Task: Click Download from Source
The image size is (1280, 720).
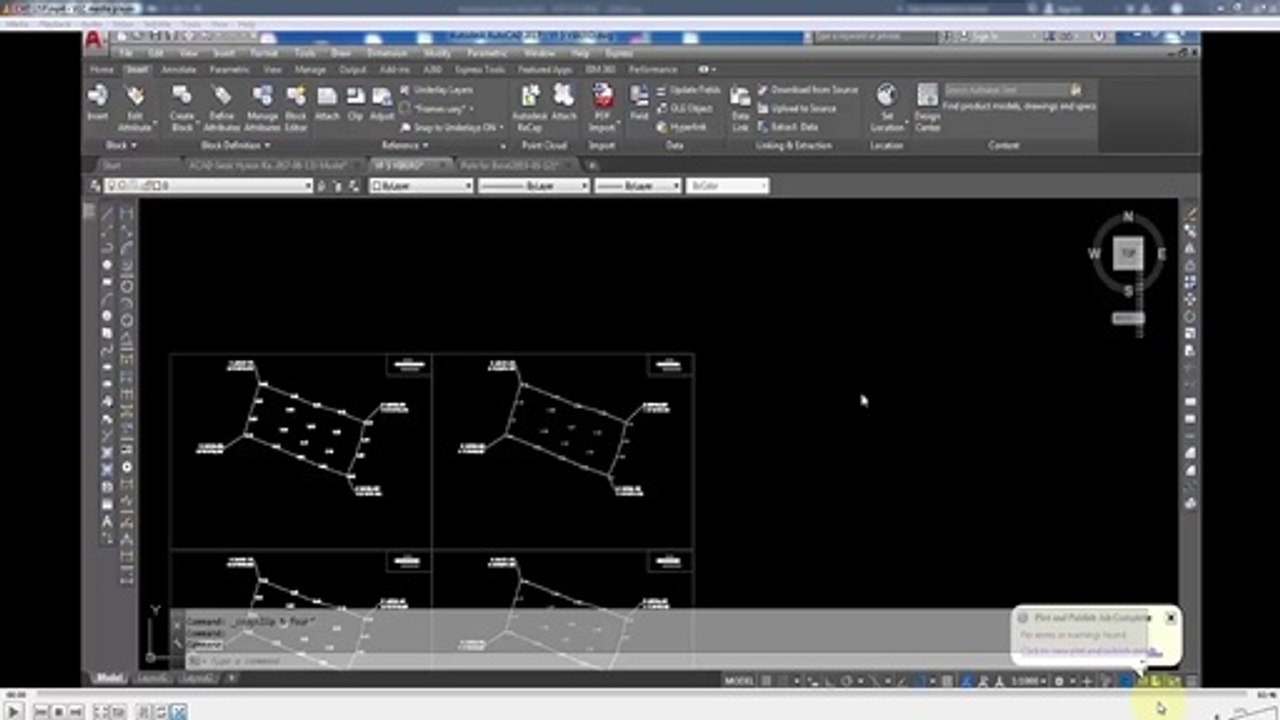Action: coord(808,90)
